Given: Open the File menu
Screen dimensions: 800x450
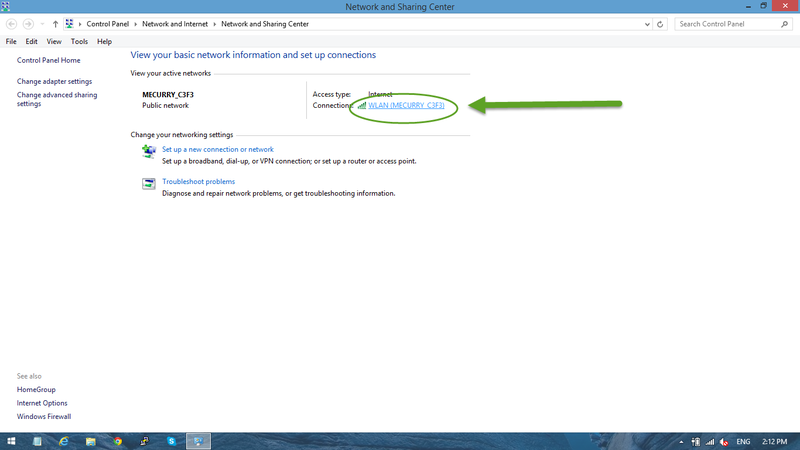Looking at the screenshot, I should click(11, 42).
